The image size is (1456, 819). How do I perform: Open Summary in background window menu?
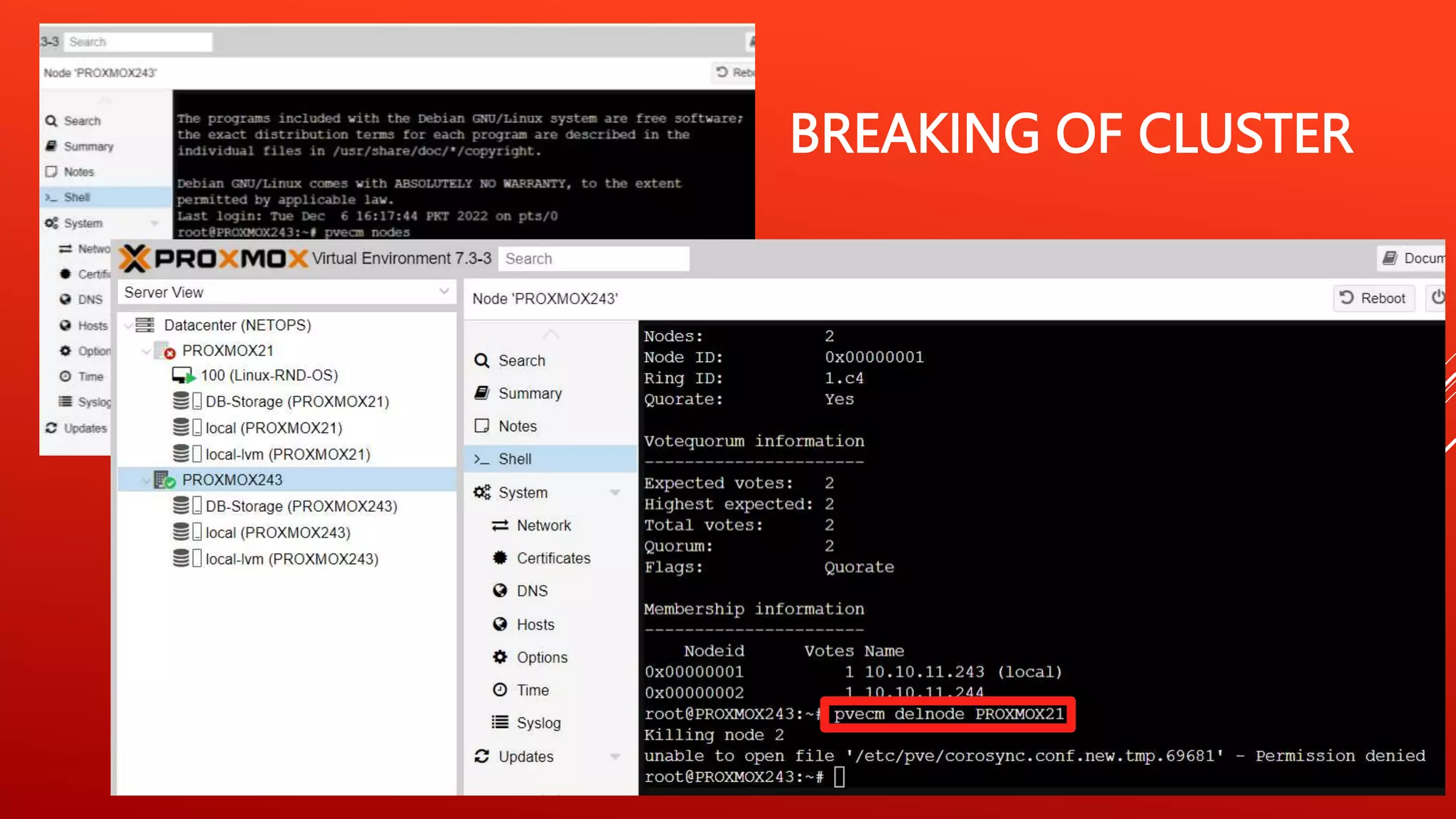(105, 146)
